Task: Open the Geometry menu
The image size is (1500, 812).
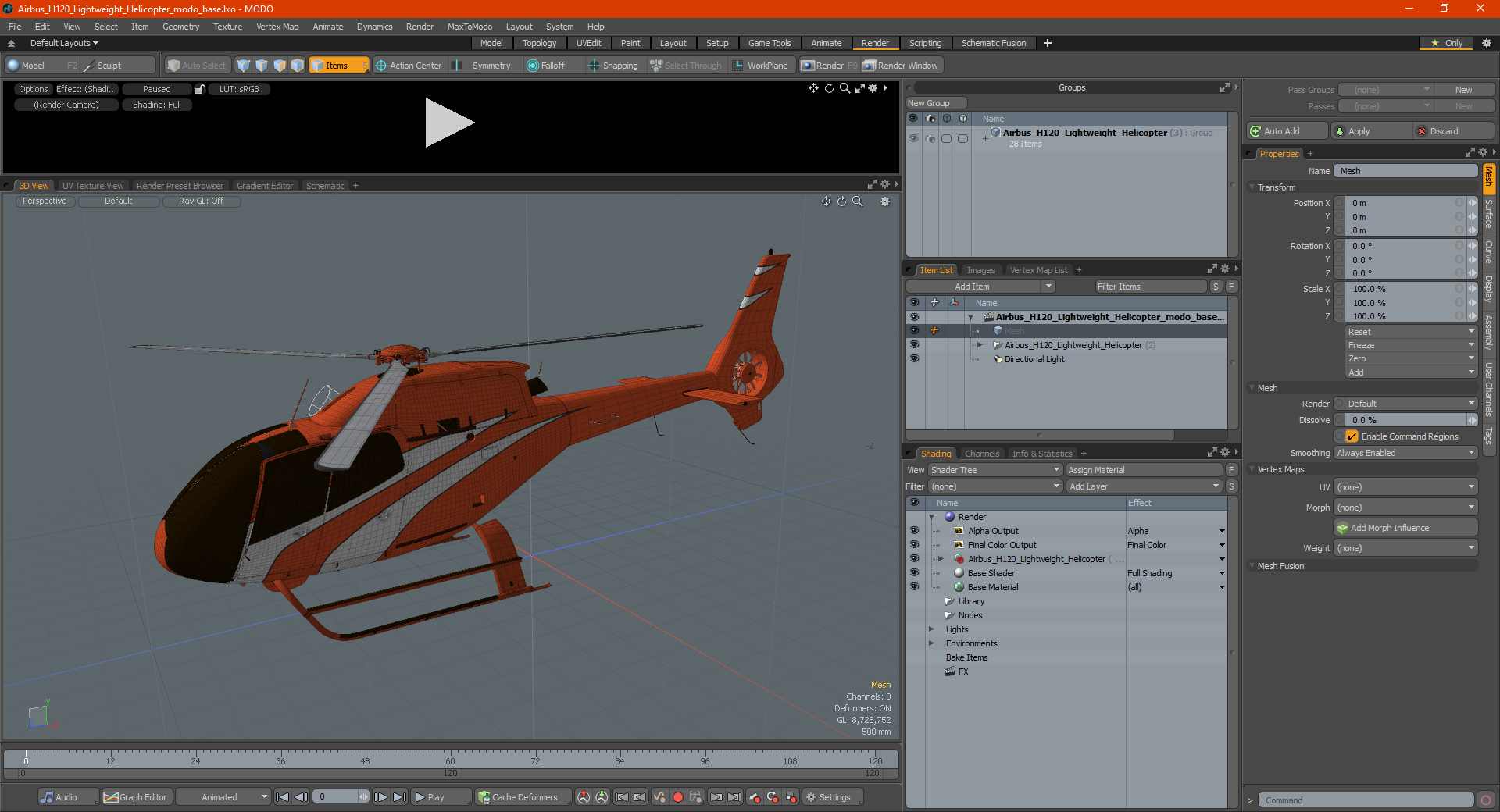Action: [x=180, y=27]
